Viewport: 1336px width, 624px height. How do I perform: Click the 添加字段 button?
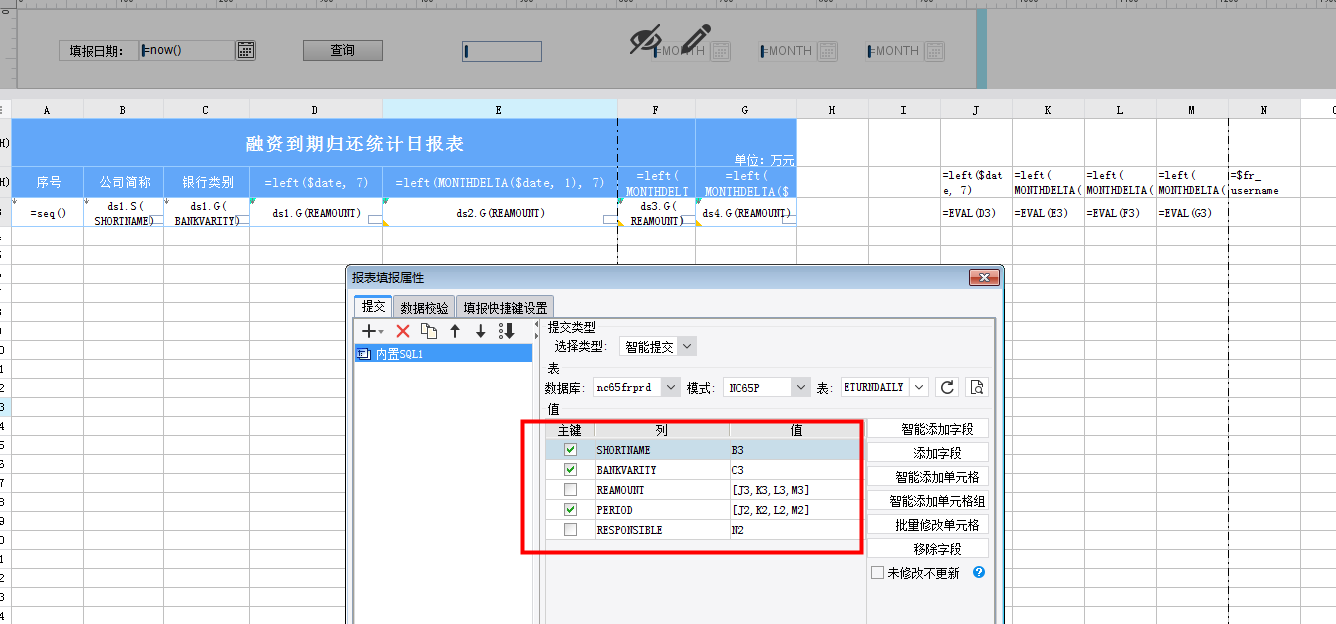click(927, 453)
